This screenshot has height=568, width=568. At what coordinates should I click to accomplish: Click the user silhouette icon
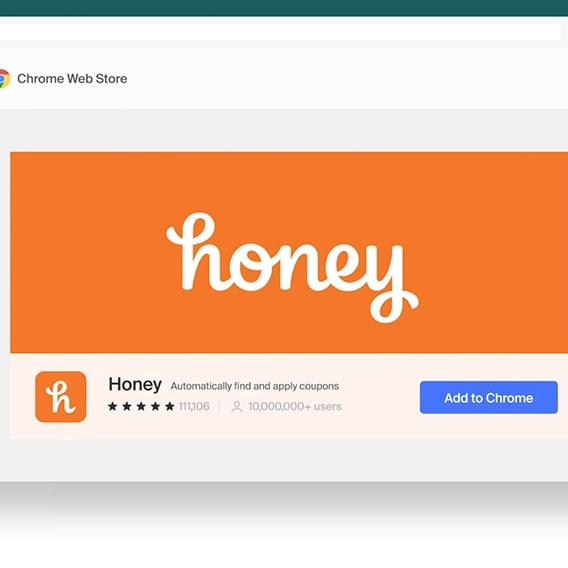pyautogui.click(x=237, y=406)
